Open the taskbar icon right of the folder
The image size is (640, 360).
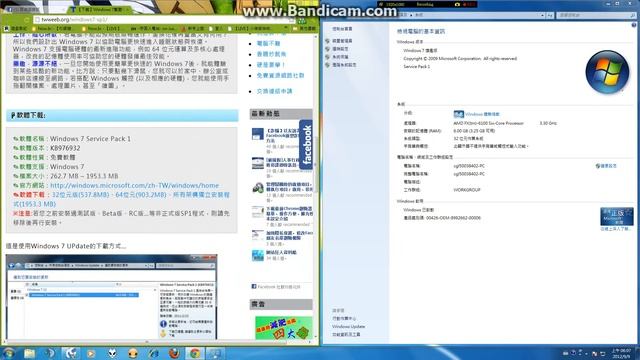(50, 353)
